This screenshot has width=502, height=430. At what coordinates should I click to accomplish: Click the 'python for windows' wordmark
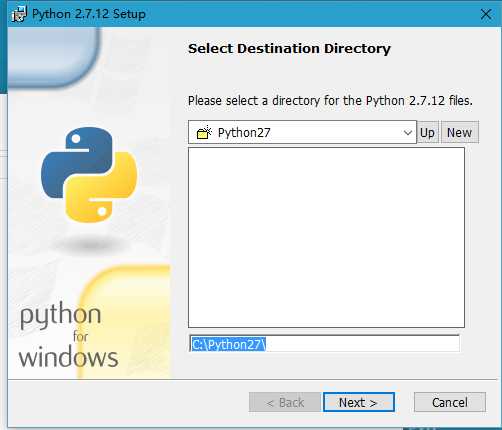pos(68,336)
